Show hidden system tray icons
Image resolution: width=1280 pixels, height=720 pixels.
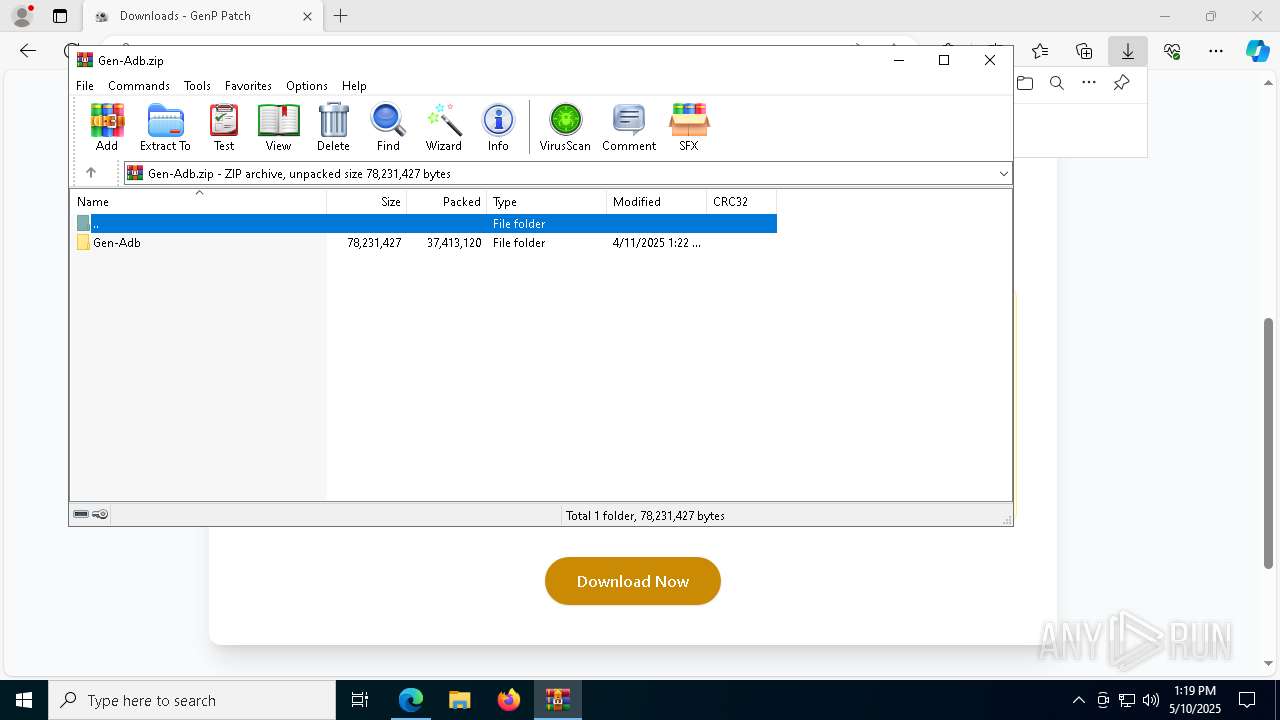click(x=1078, y=700)
